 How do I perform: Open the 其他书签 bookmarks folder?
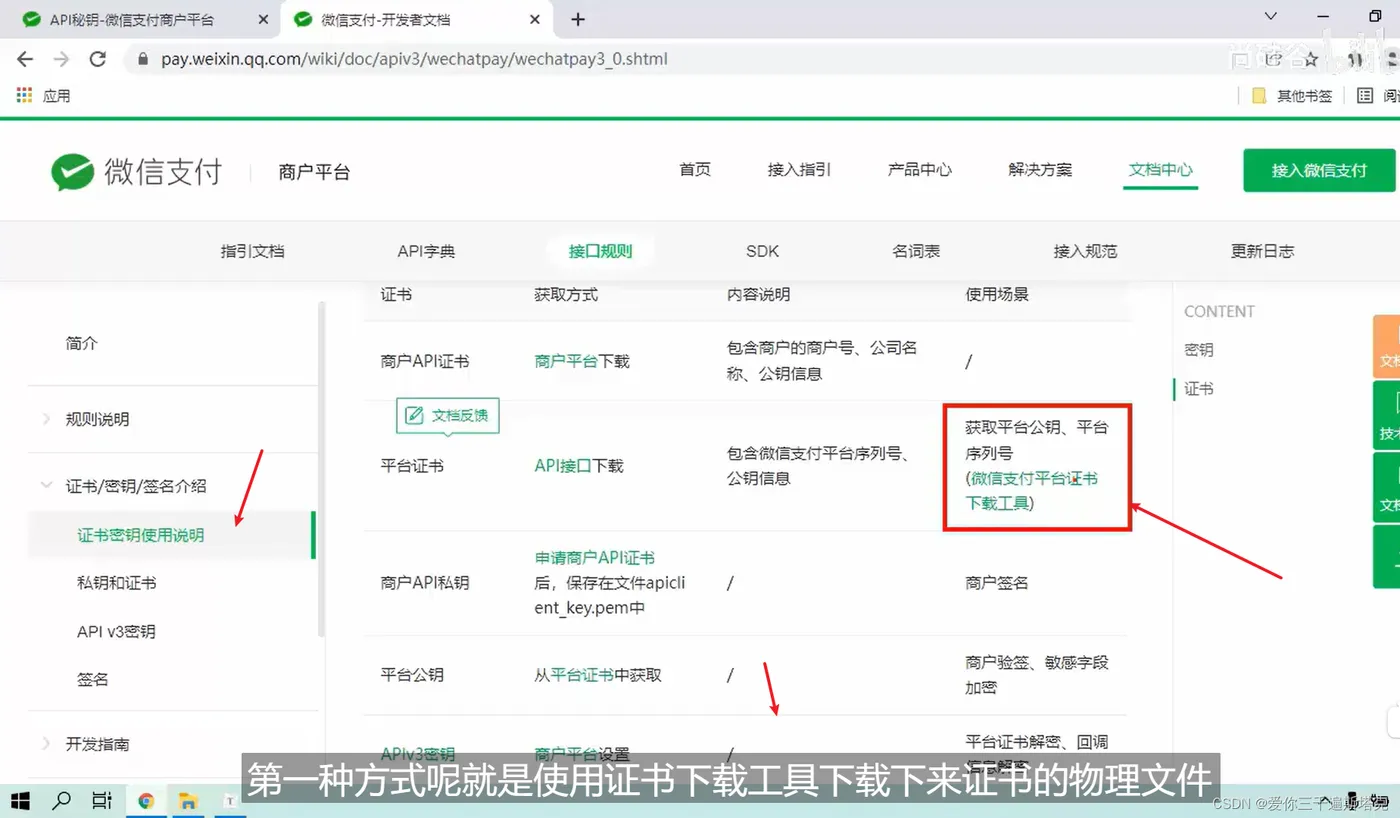[1292, 96]
